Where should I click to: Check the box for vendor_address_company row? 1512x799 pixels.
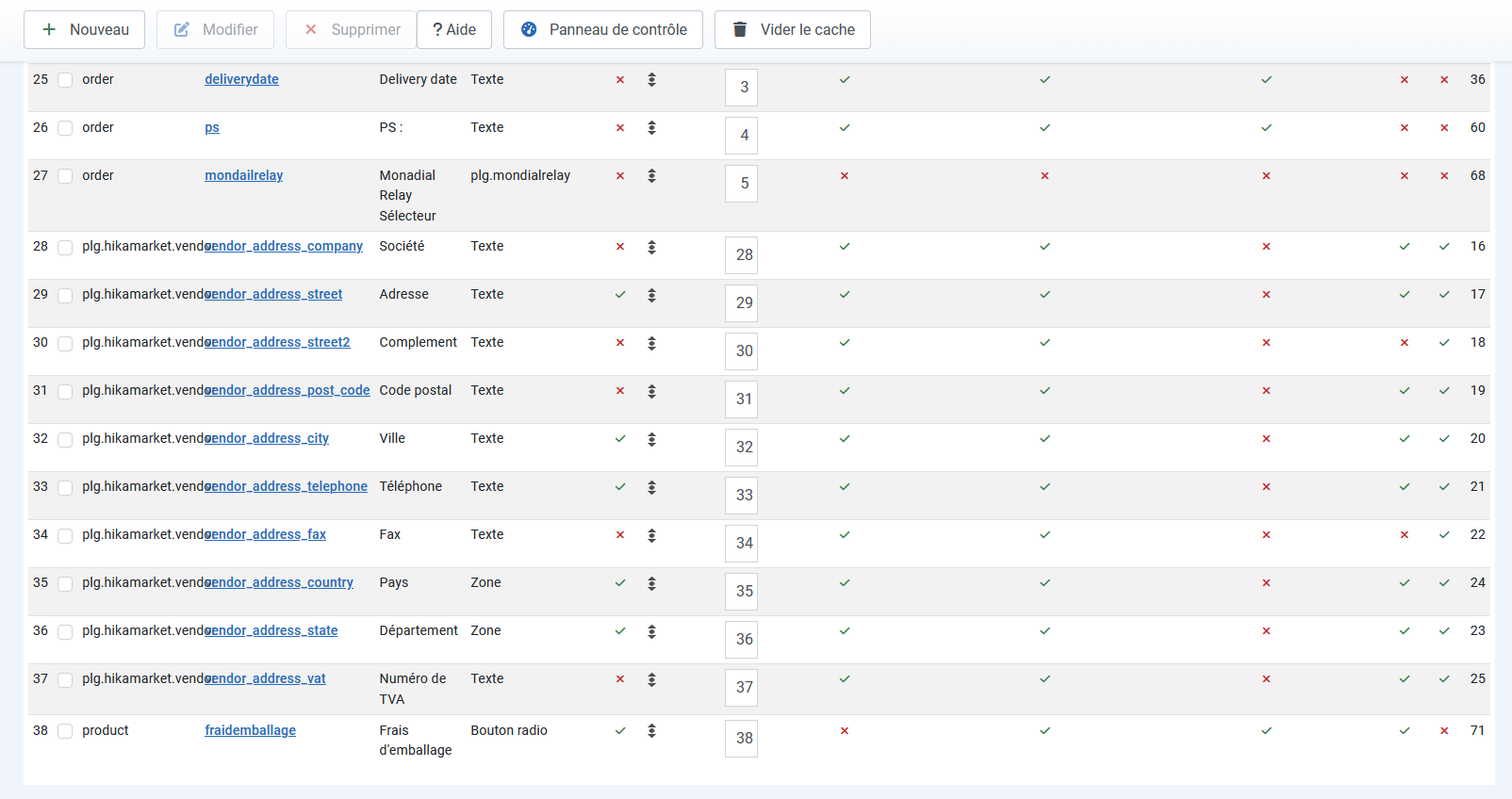click(x=65, y=247)
